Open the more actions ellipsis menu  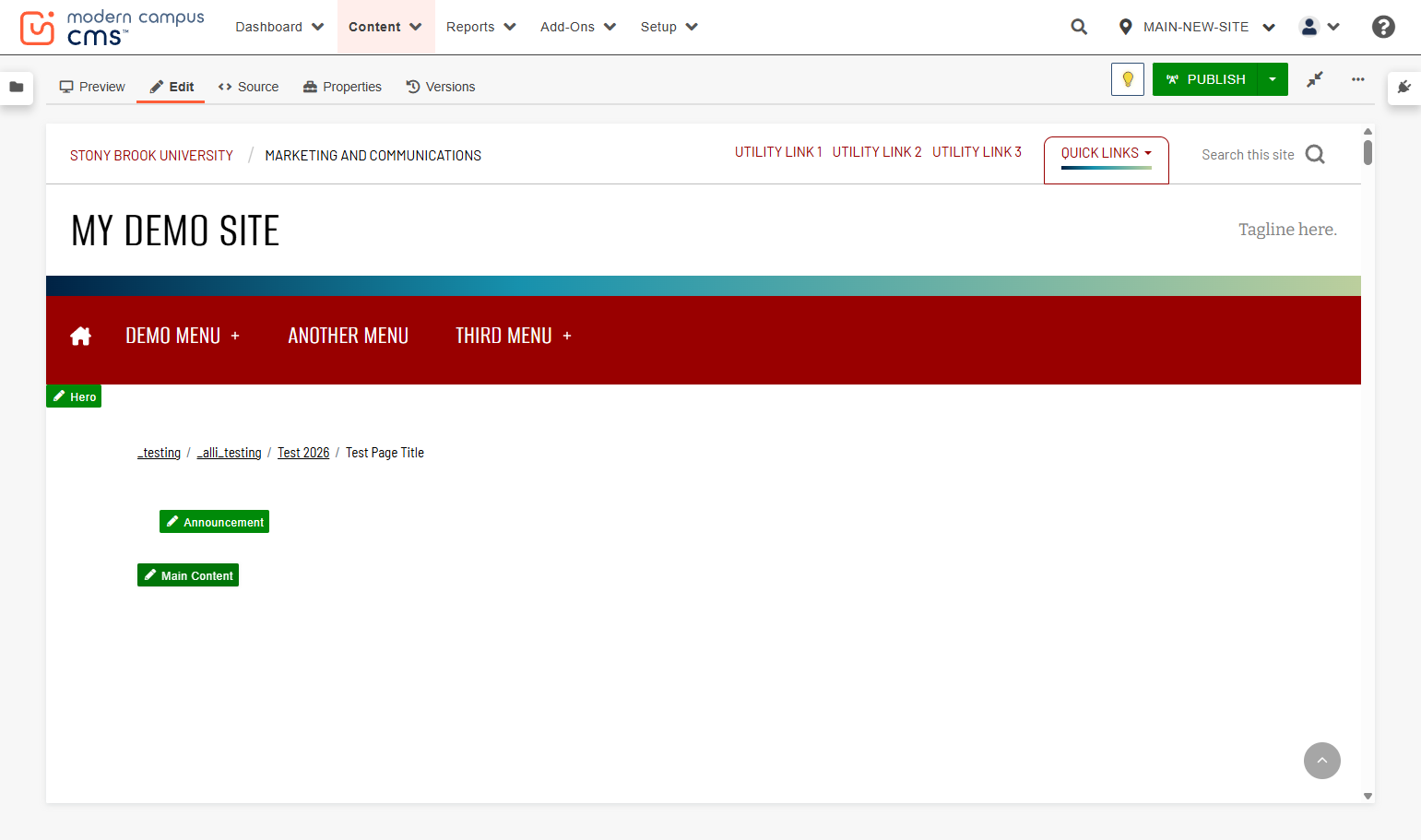click(1358, 79)
